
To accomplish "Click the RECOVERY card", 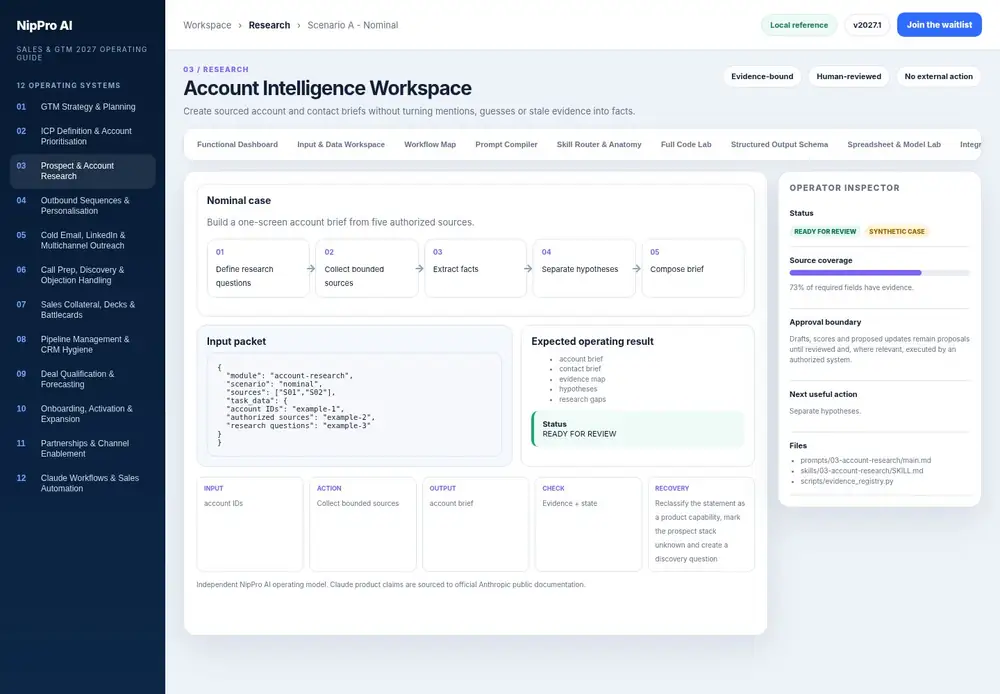I will tap(701, 524).
